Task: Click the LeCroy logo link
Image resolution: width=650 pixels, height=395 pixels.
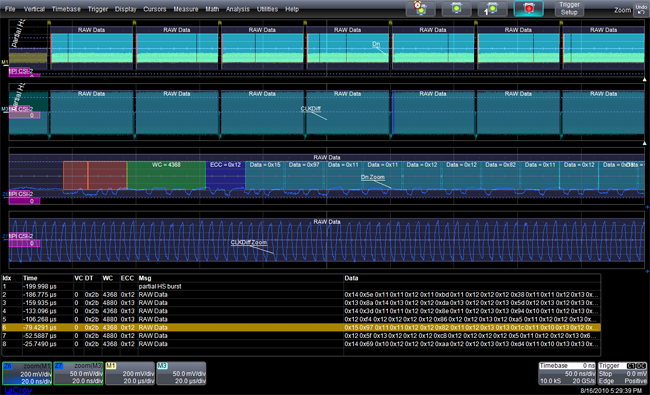Action: (18, 390)
